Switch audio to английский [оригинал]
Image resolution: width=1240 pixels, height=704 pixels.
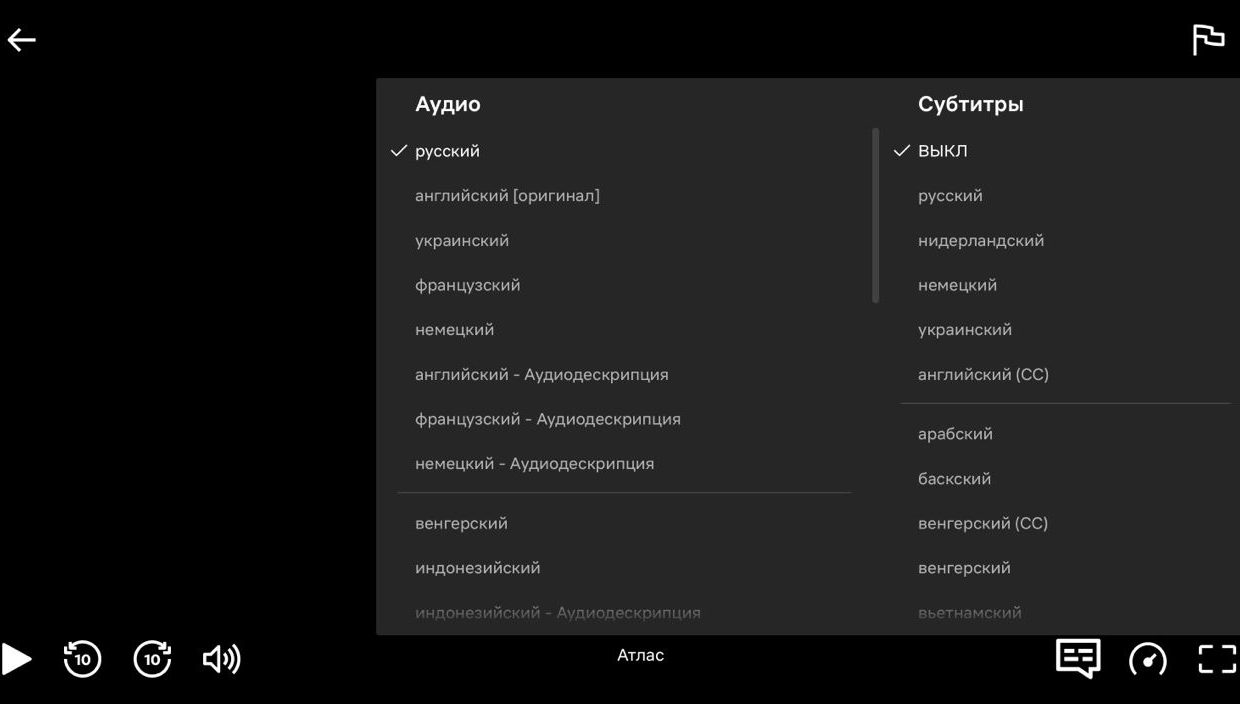tap(507, 196)
